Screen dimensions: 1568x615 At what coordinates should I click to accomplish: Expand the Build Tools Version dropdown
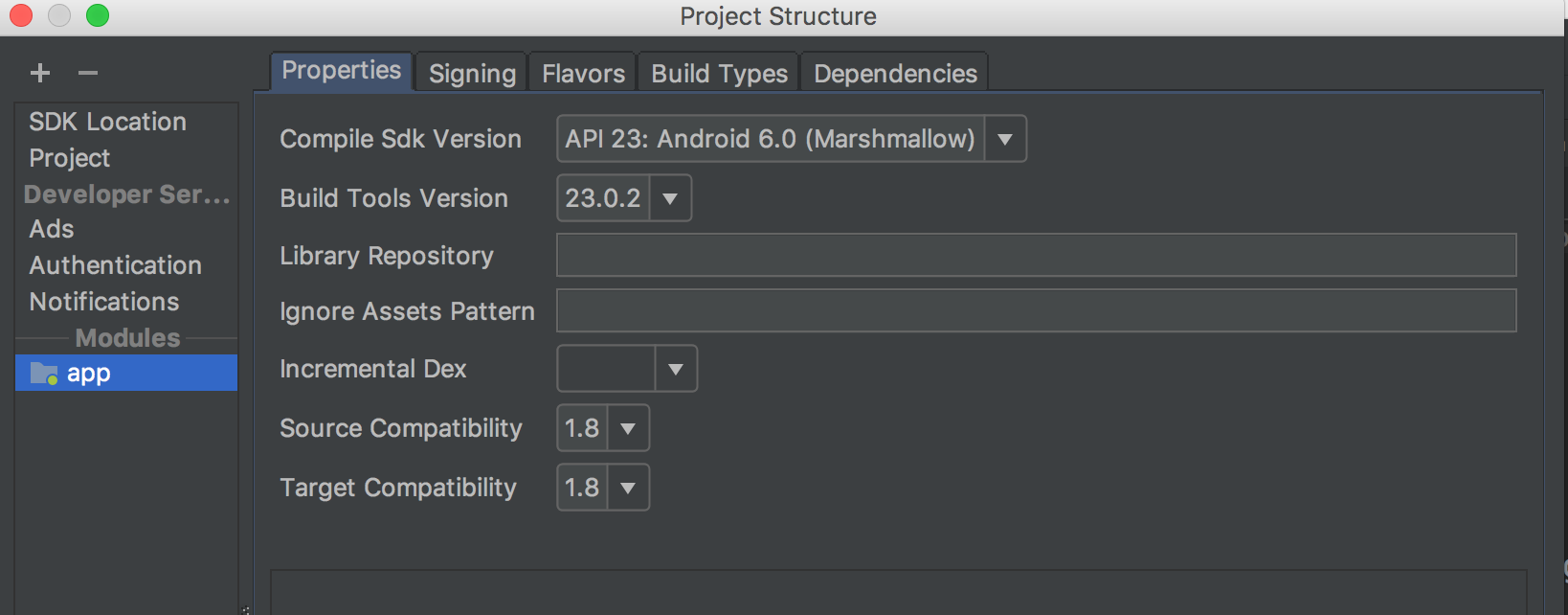[x=670, y=198]
